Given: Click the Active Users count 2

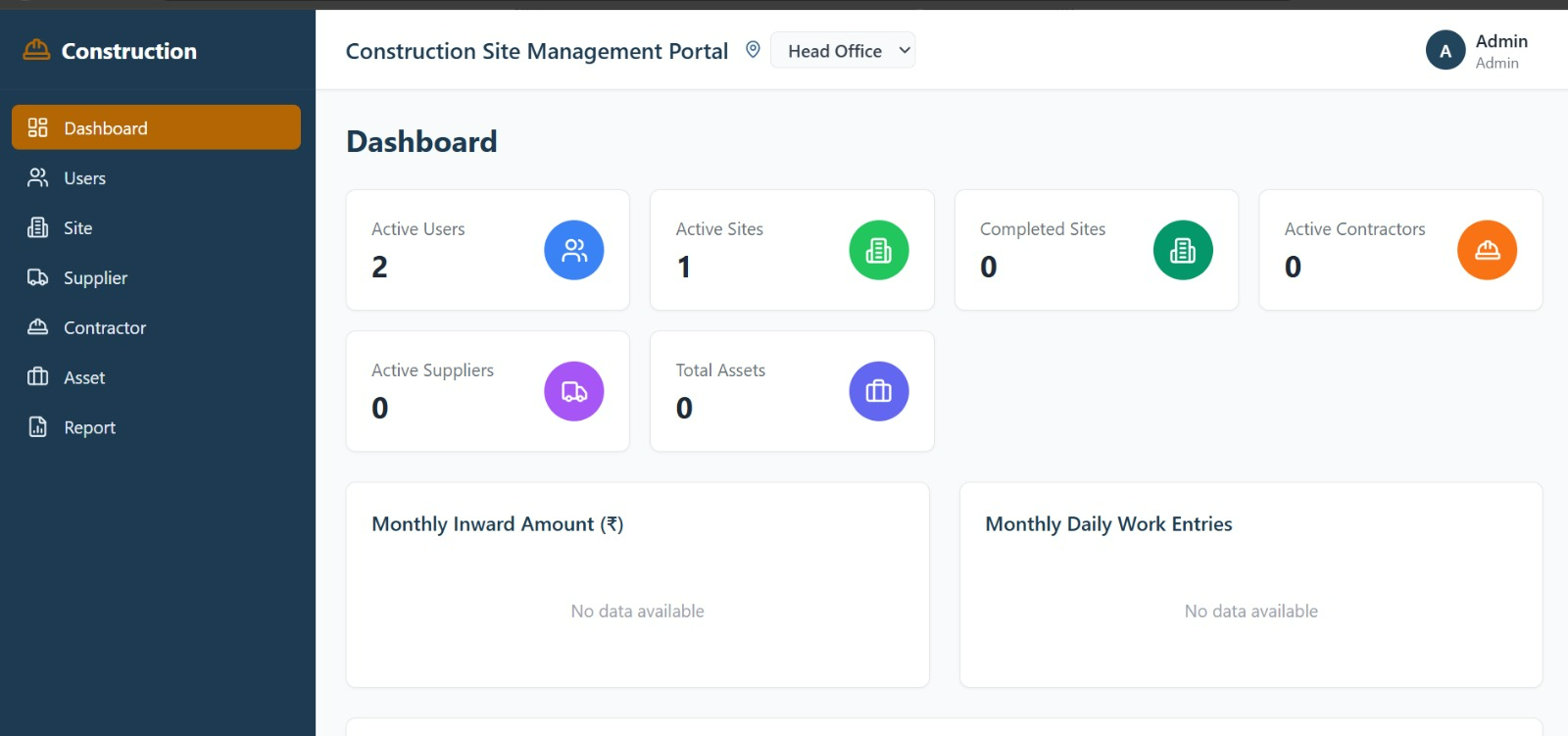Looking at the screenshot, I should (380, 267).
